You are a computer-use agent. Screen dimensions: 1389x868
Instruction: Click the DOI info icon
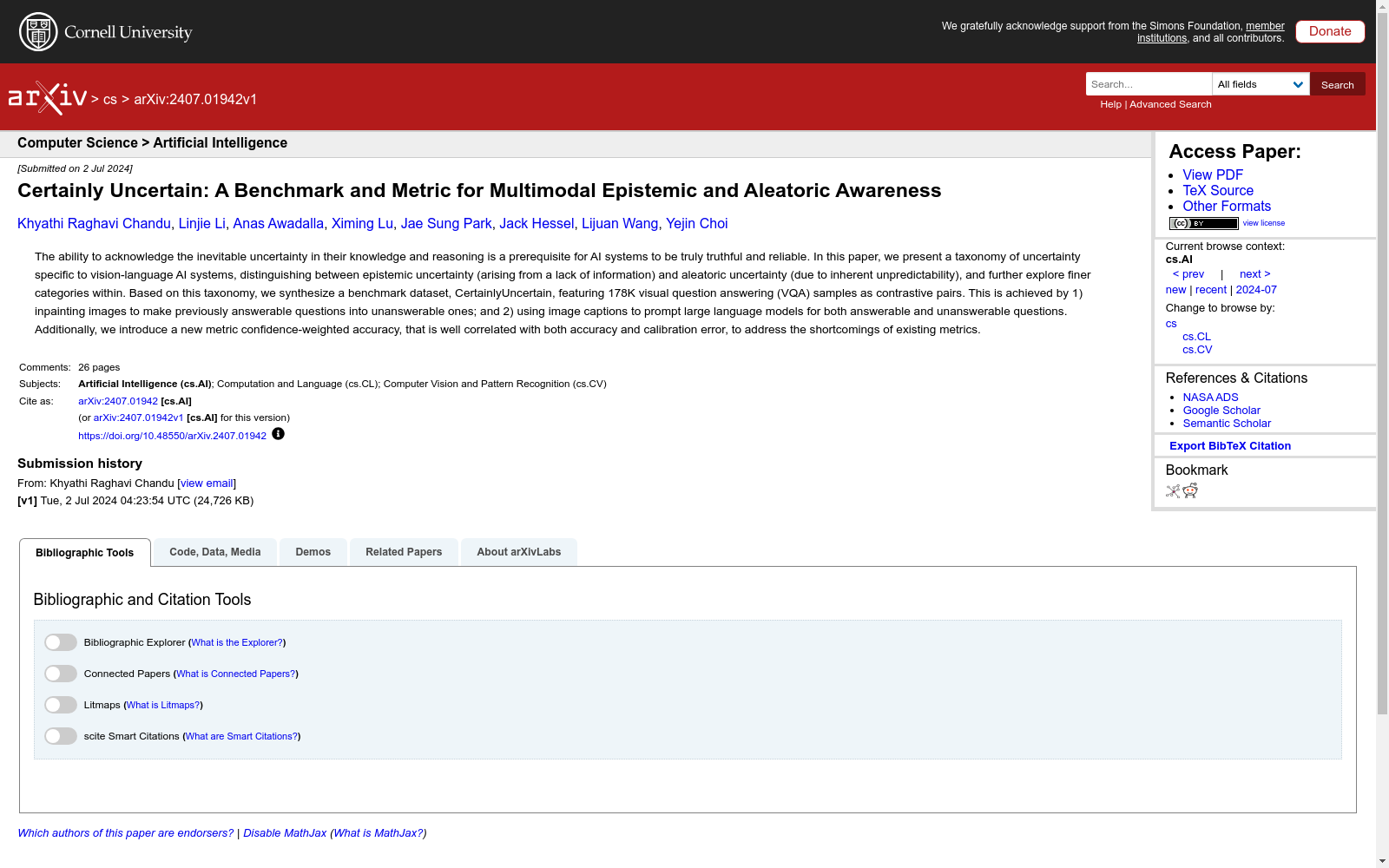point(278,434)
